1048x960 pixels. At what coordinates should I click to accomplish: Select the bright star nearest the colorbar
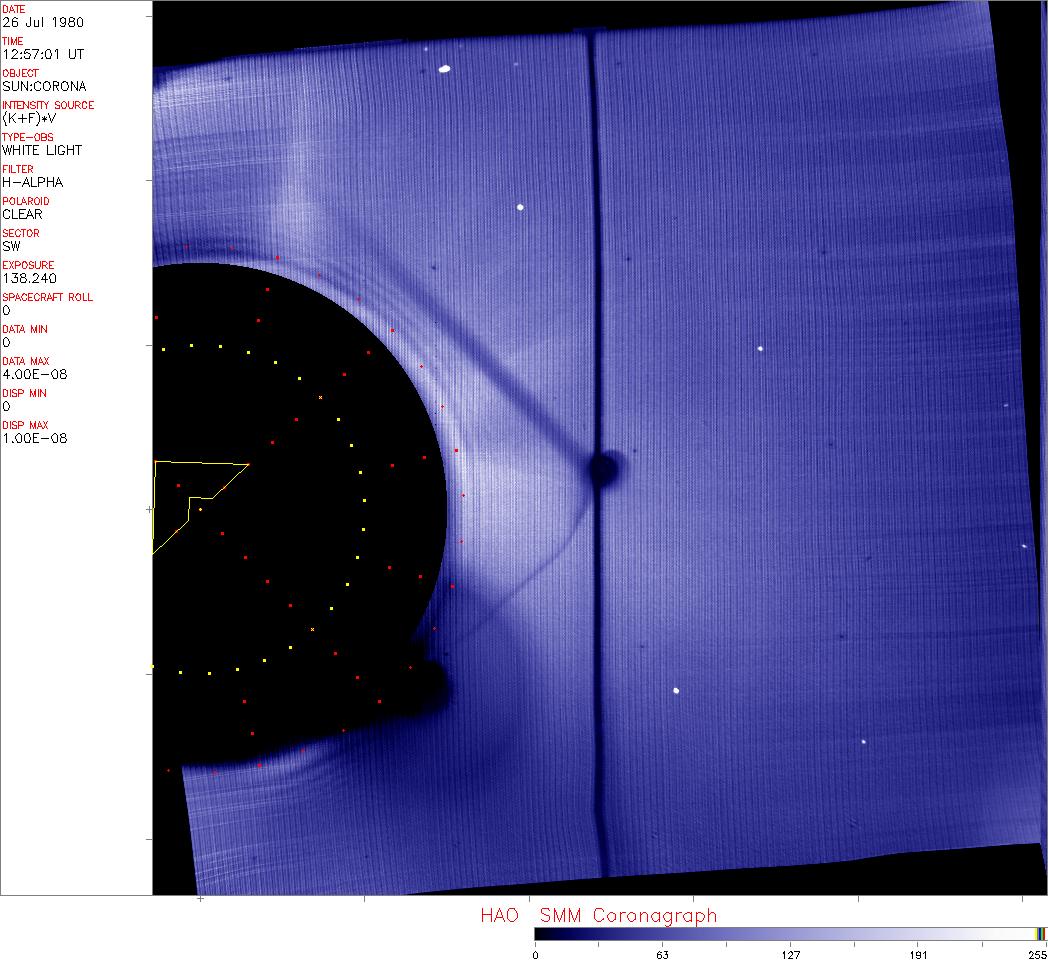click(x=864, y=742)
